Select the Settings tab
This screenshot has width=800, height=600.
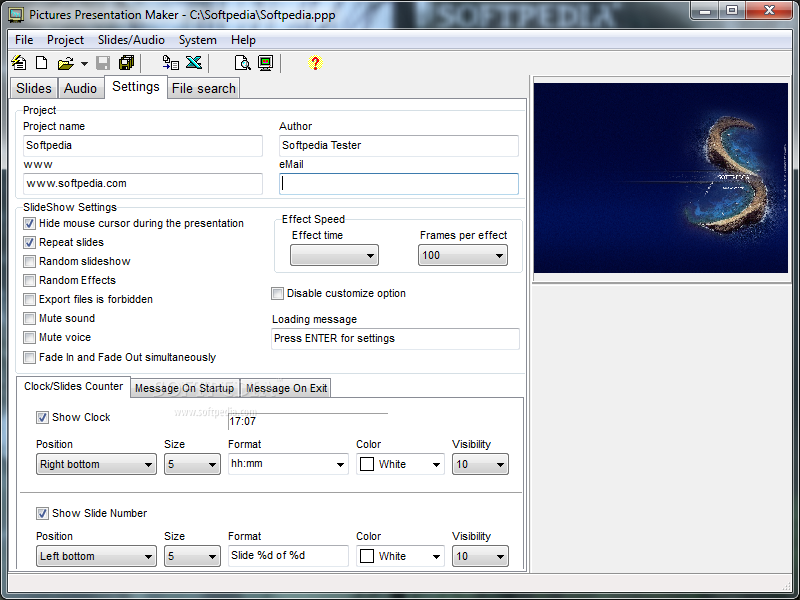[x=136, y=87]
